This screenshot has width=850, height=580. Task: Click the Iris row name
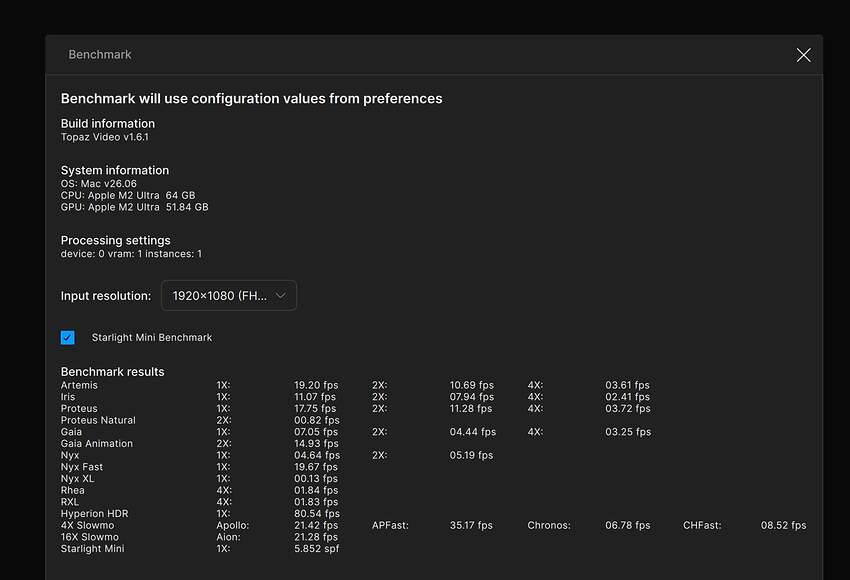coord(68,397)
